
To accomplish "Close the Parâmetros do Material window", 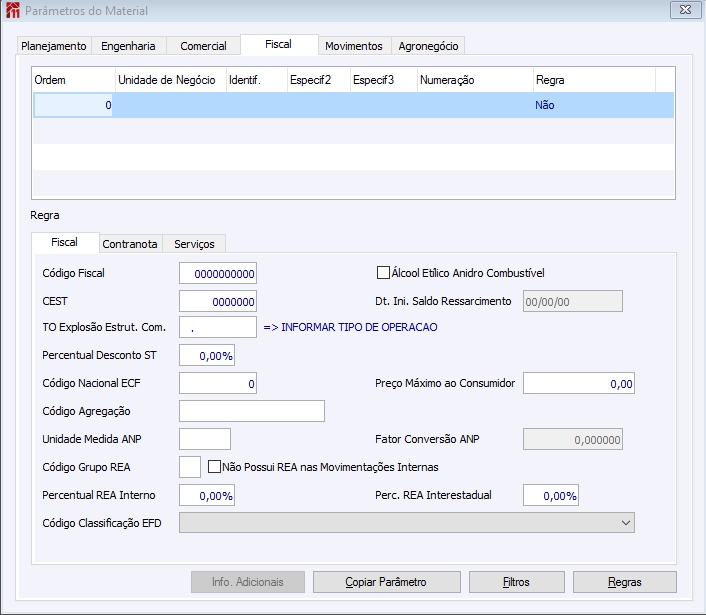I will pyautogui.click(x=685, y=10).
